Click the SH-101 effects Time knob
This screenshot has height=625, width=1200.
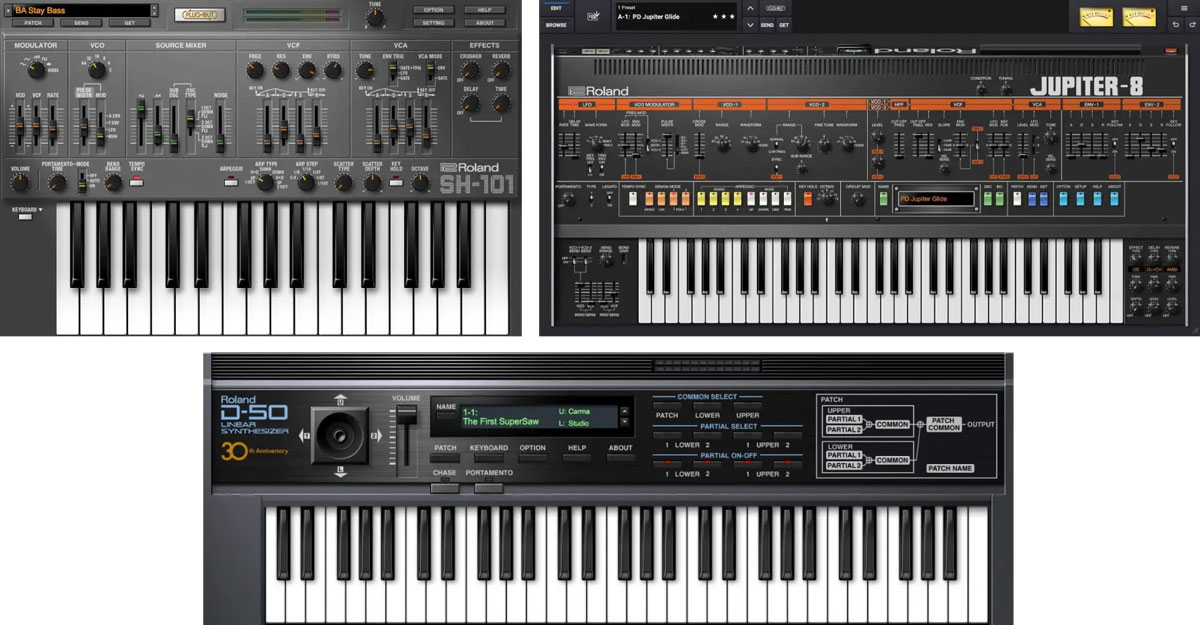(x=500, y=101)
